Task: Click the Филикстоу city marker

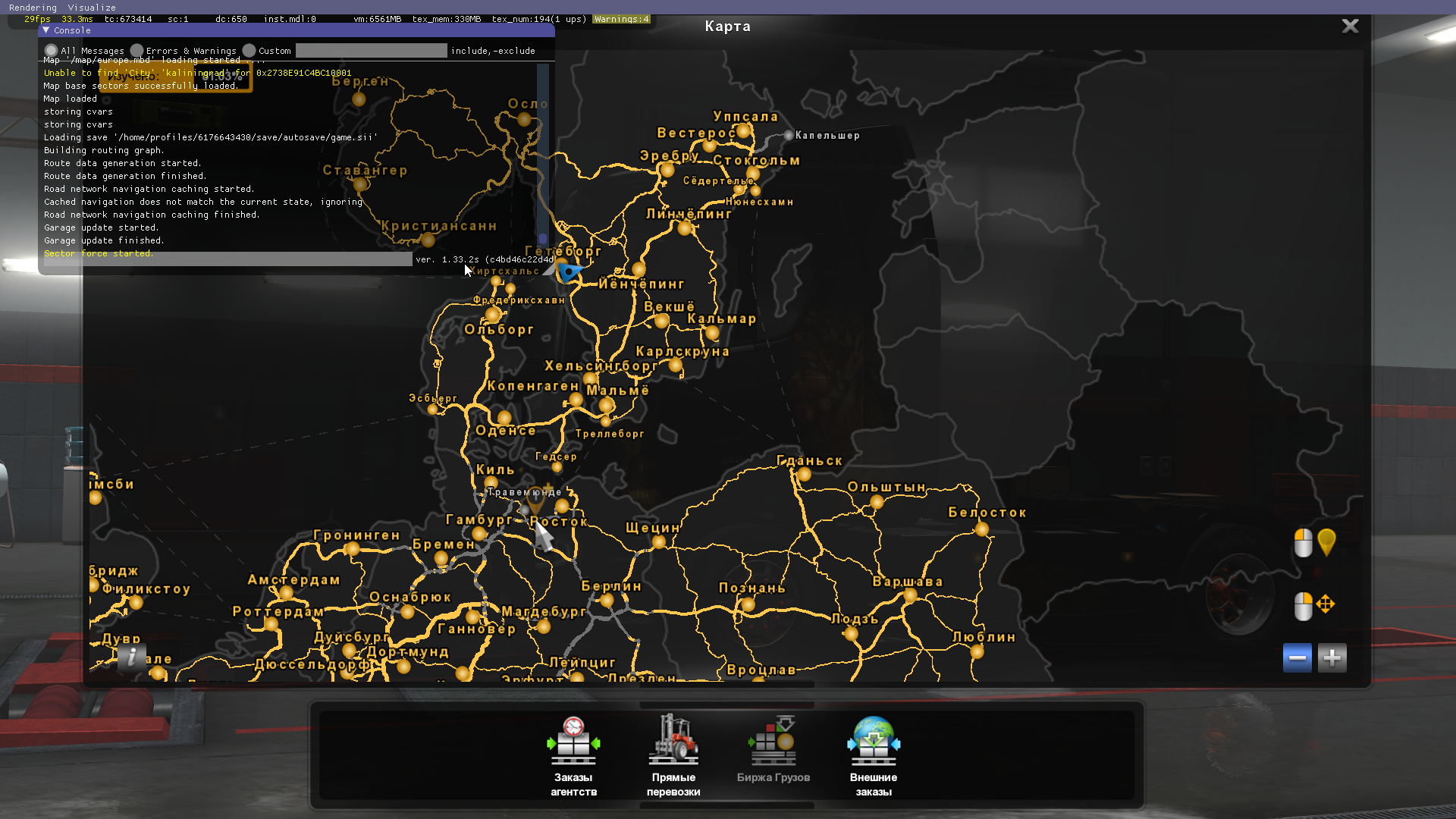Action: (136, 603)
